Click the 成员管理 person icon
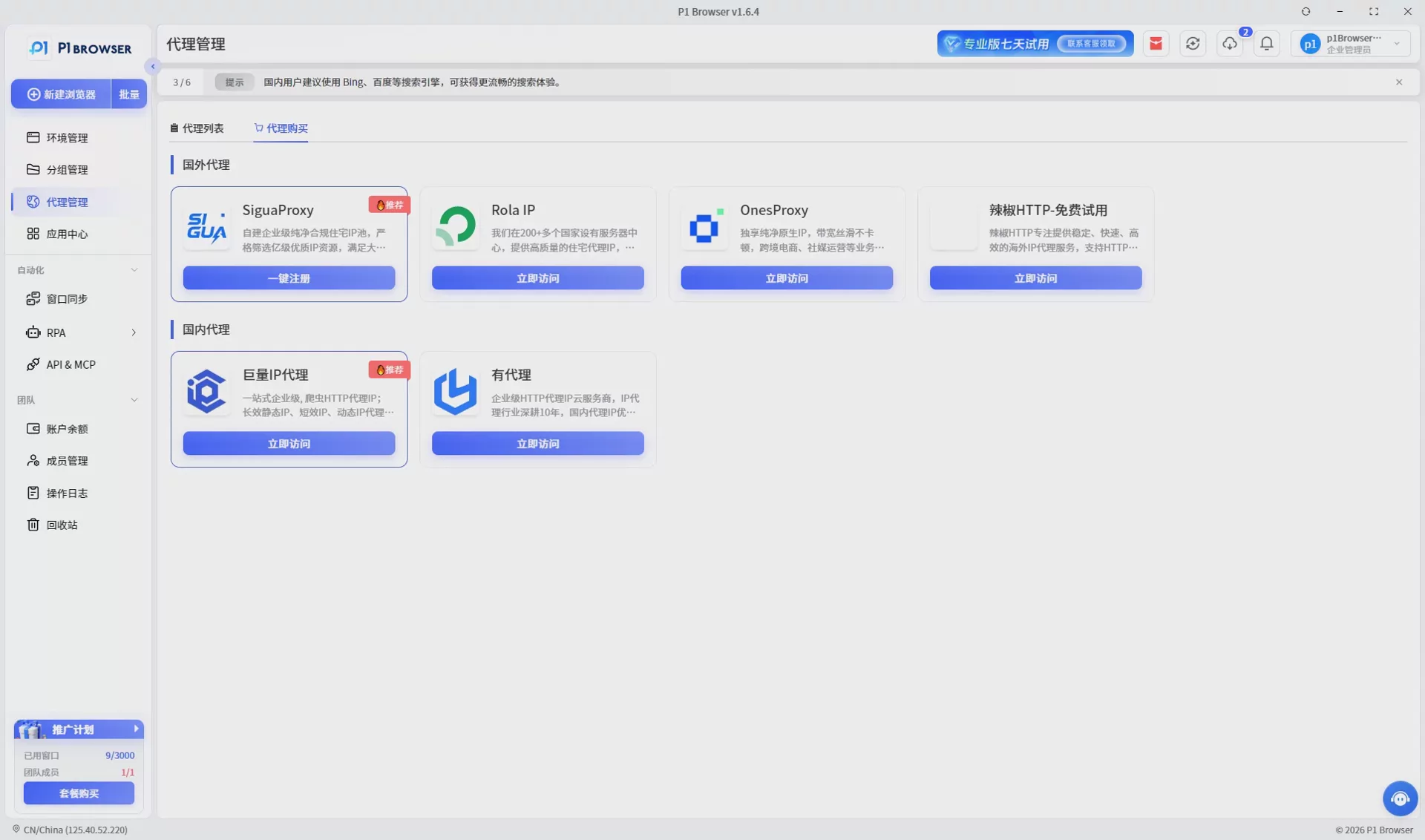 point(33,460)
